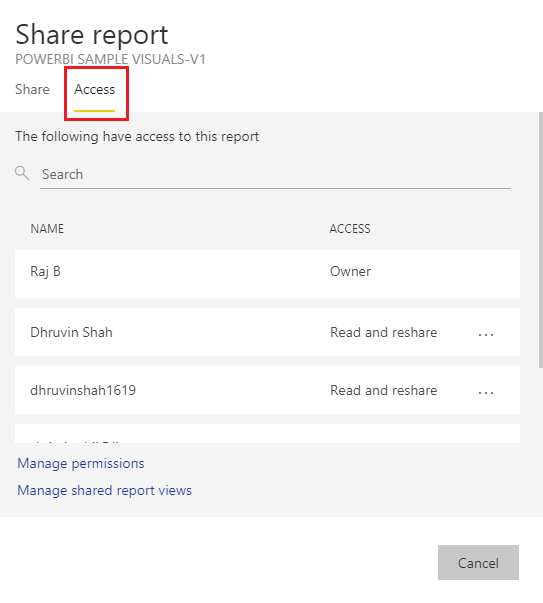Image resolution: width=543 pixels, height=603 pixels.
Task: Select the Access tab
Action: [x=95, y=89]
